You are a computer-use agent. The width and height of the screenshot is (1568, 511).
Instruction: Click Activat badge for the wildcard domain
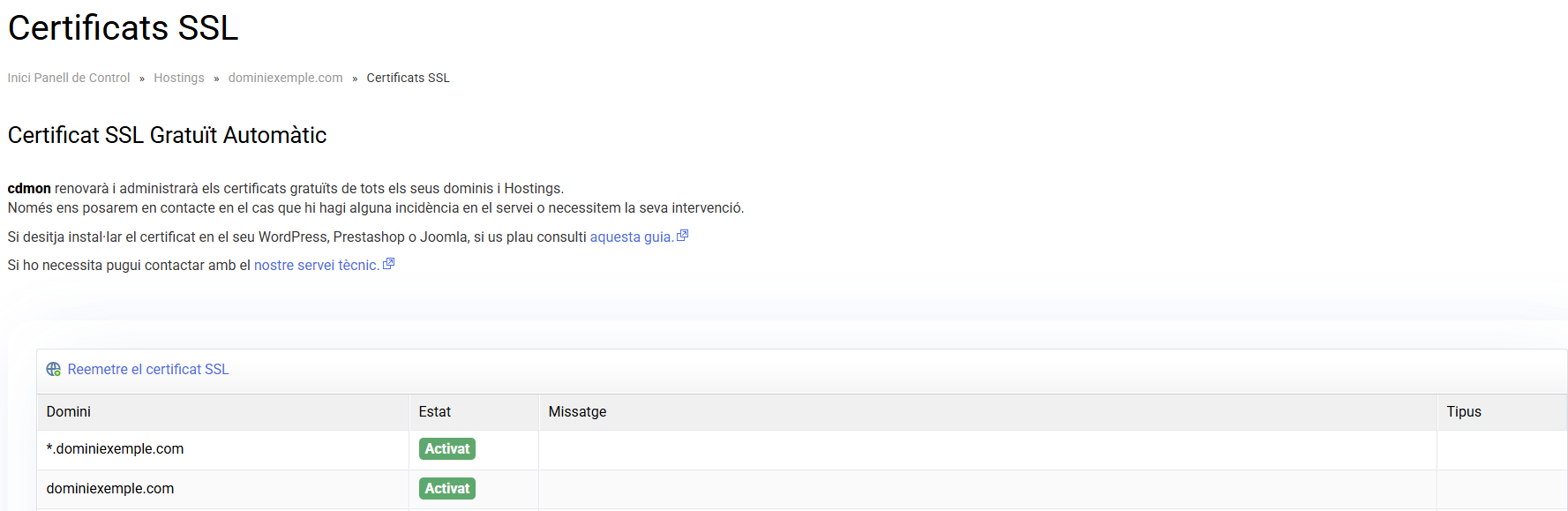coord(447,449)
